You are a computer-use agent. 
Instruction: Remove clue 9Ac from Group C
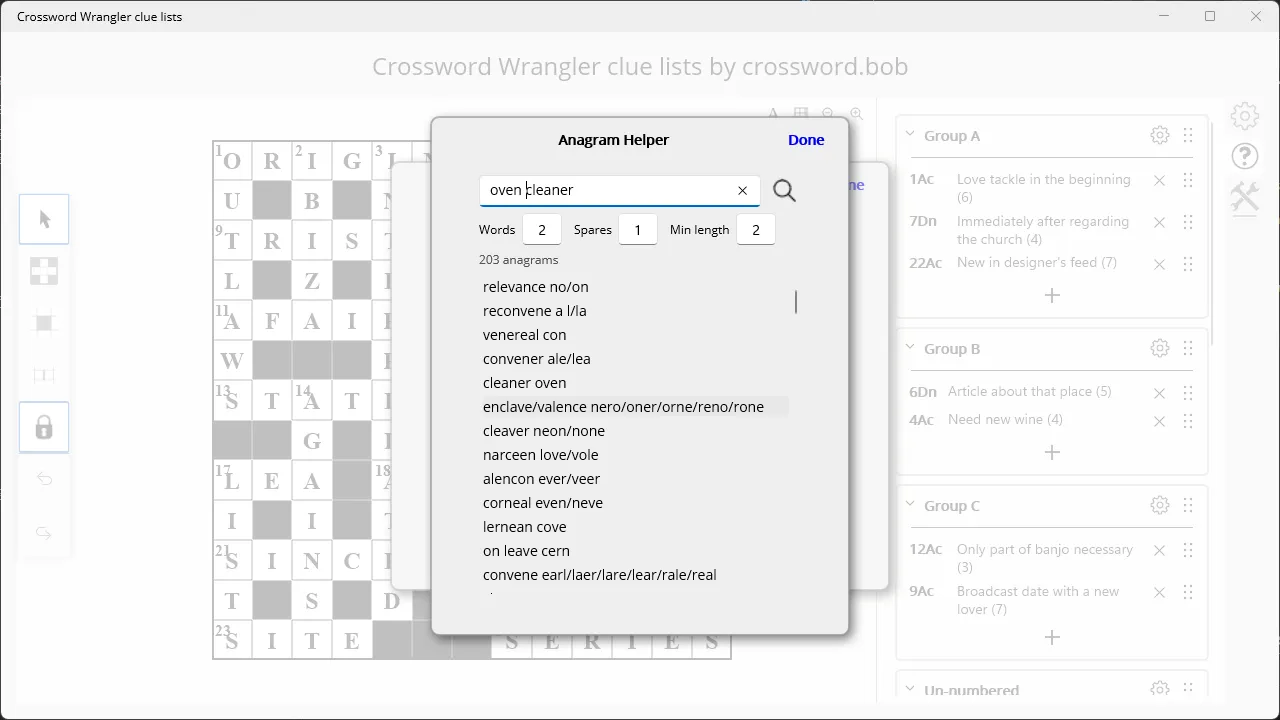1159,592
